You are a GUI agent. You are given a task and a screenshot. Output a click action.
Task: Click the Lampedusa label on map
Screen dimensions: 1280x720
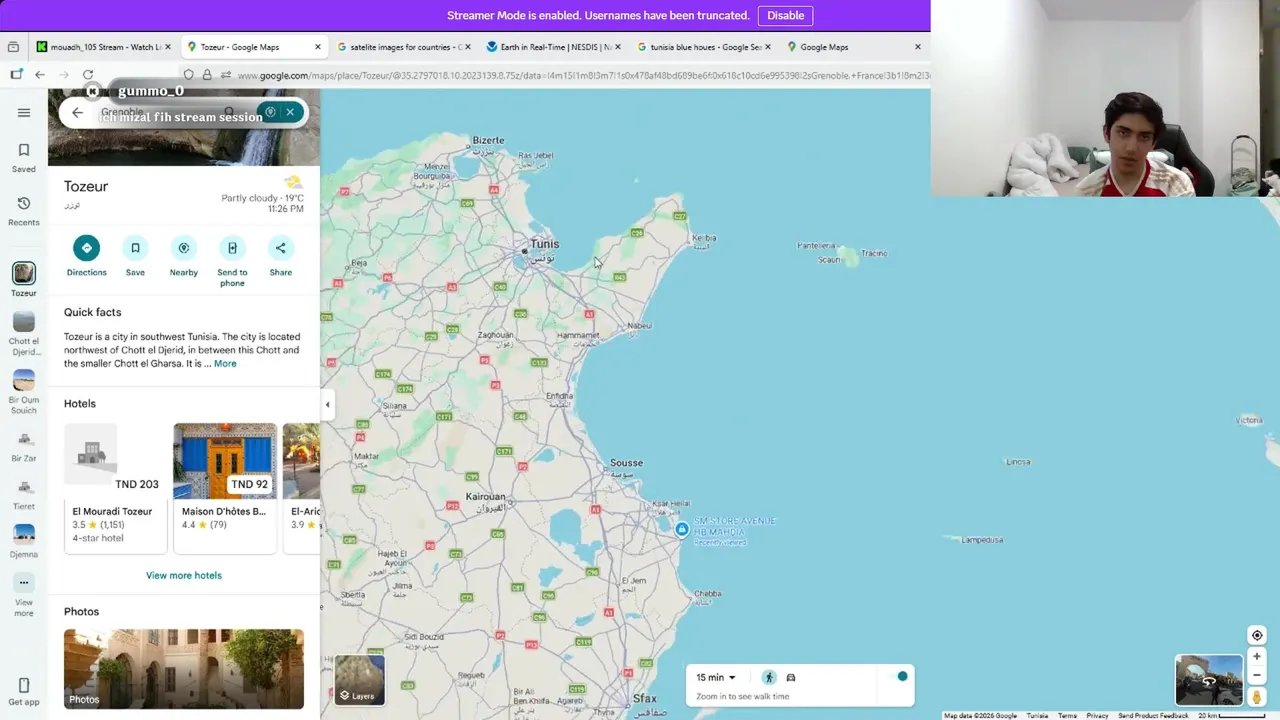pyautogui.click(x=981, y=540)
